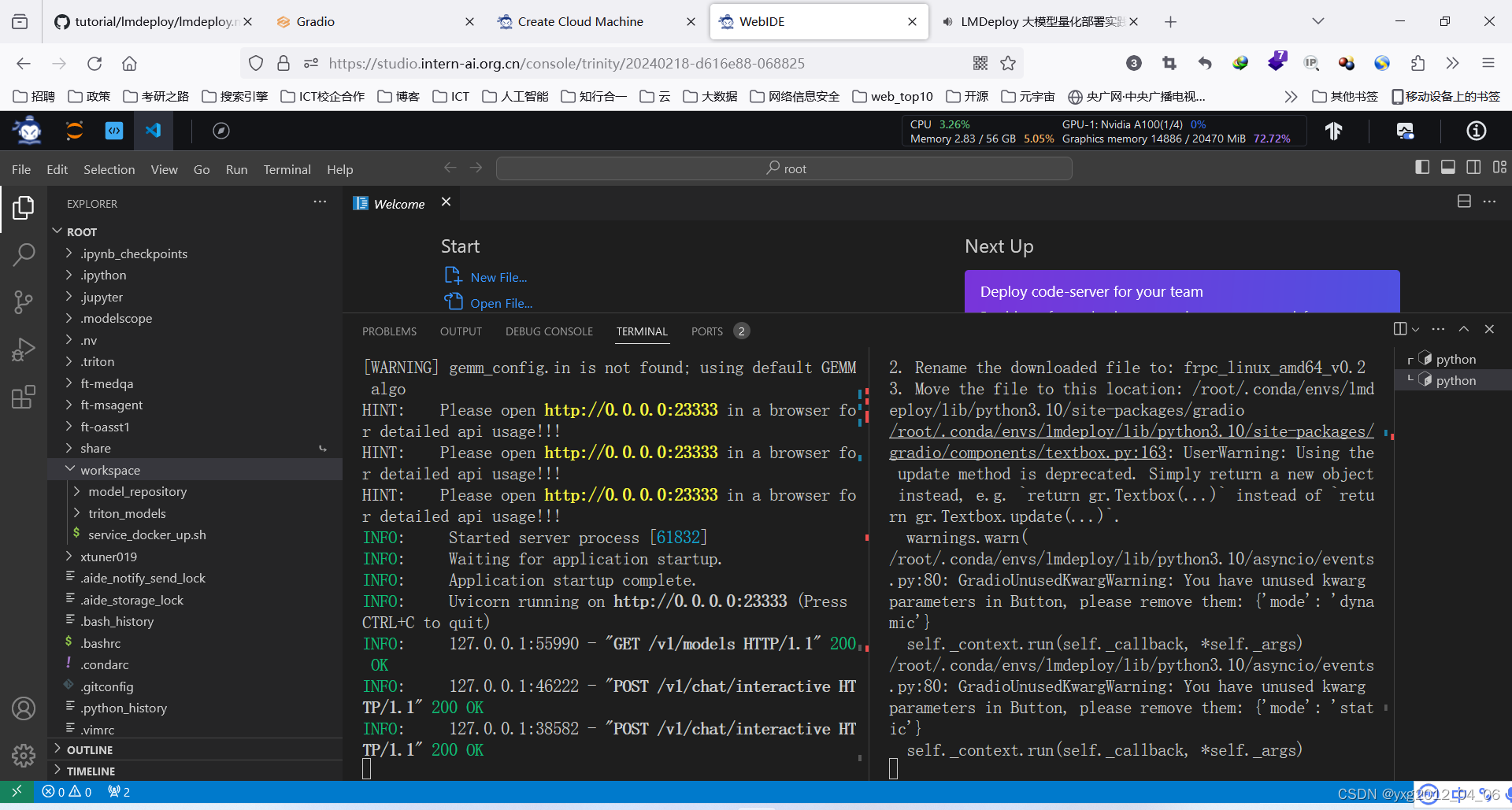Open the terminal launcher icon in studio bar

(x=114, y=131)
